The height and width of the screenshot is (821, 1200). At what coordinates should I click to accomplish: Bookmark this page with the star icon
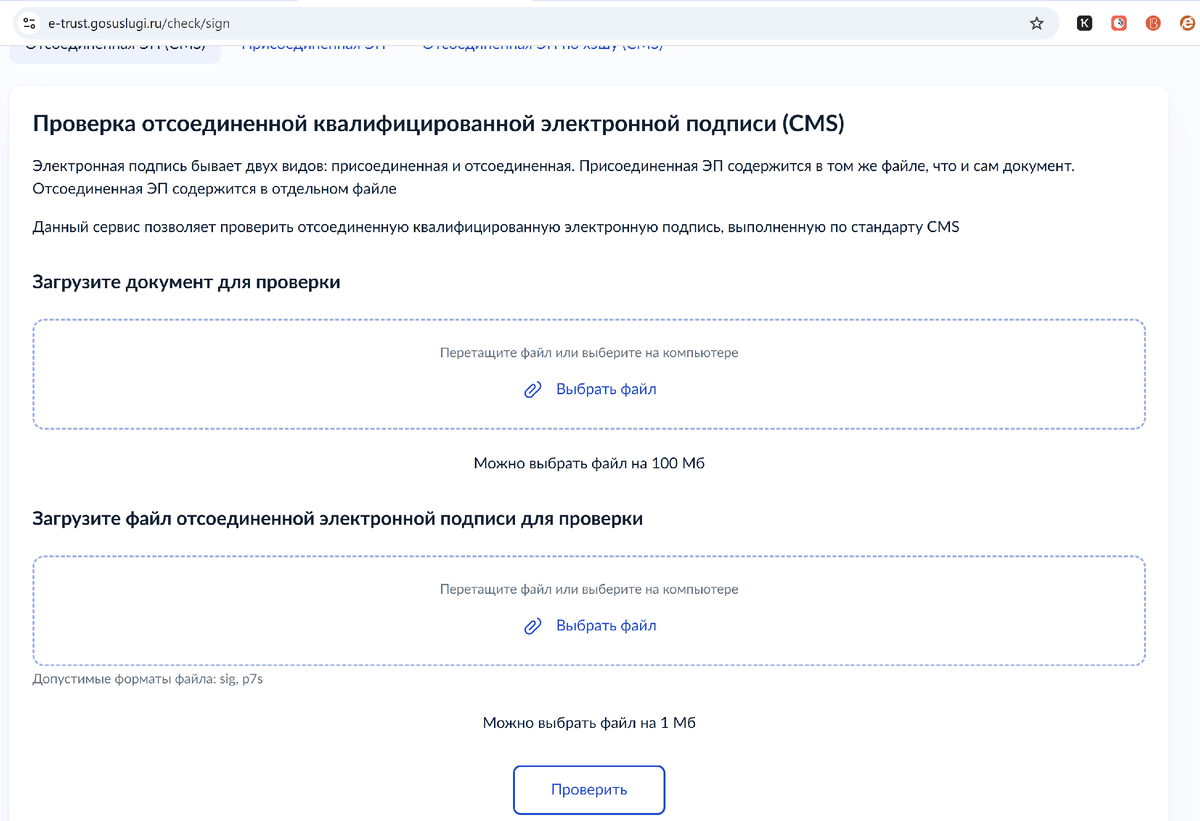[x=1037, y=23]
